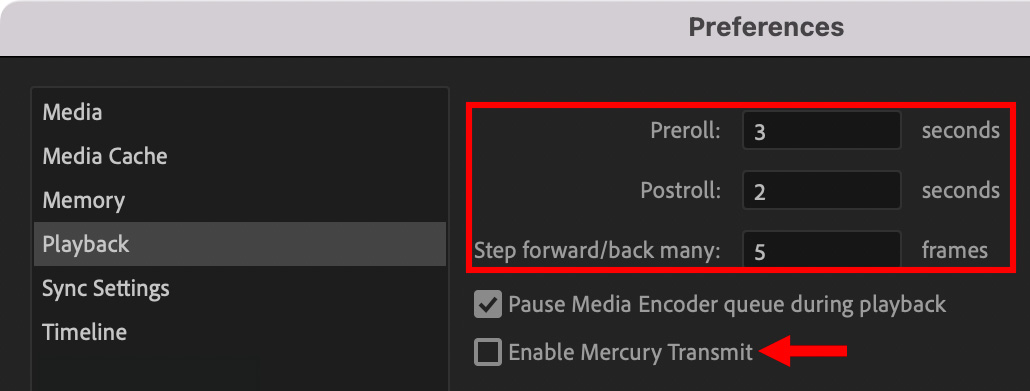
Task: Click the 'seconds' unit beside the Preroll field
Action: pyautogui.click(x=960, y=130)
